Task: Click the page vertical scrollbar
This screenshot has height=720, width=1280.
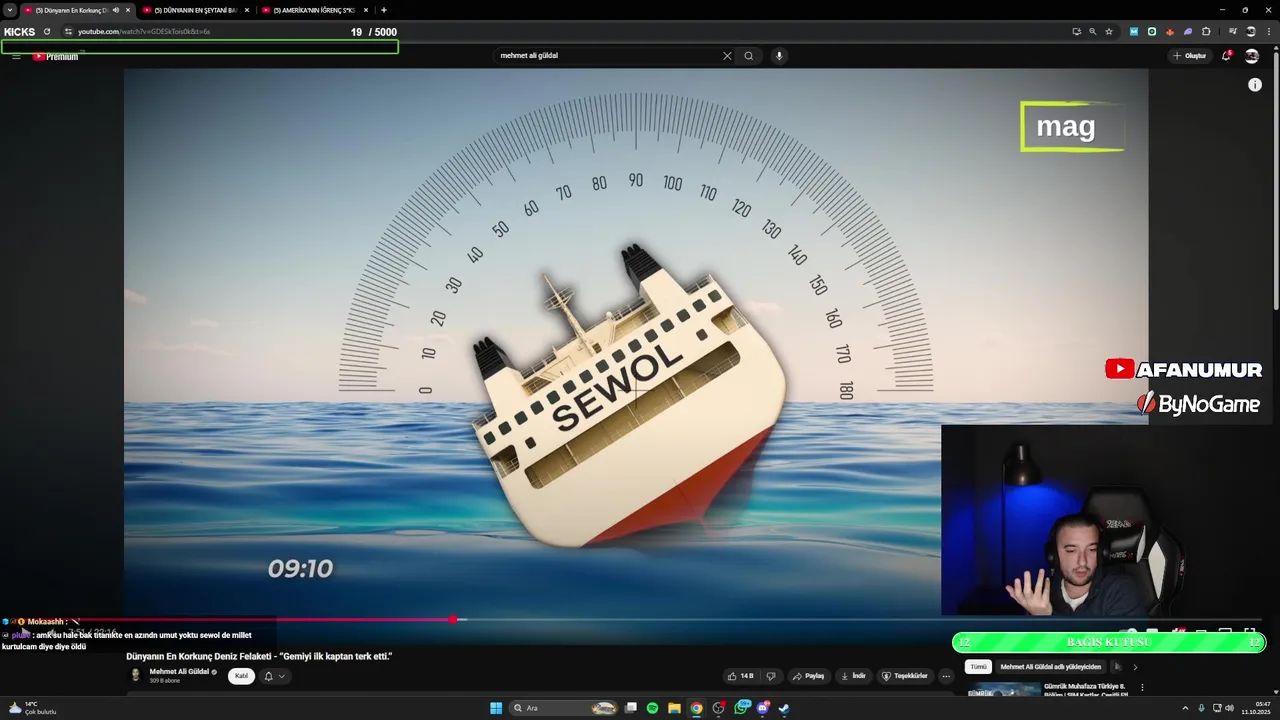Action: point(1276,180)
